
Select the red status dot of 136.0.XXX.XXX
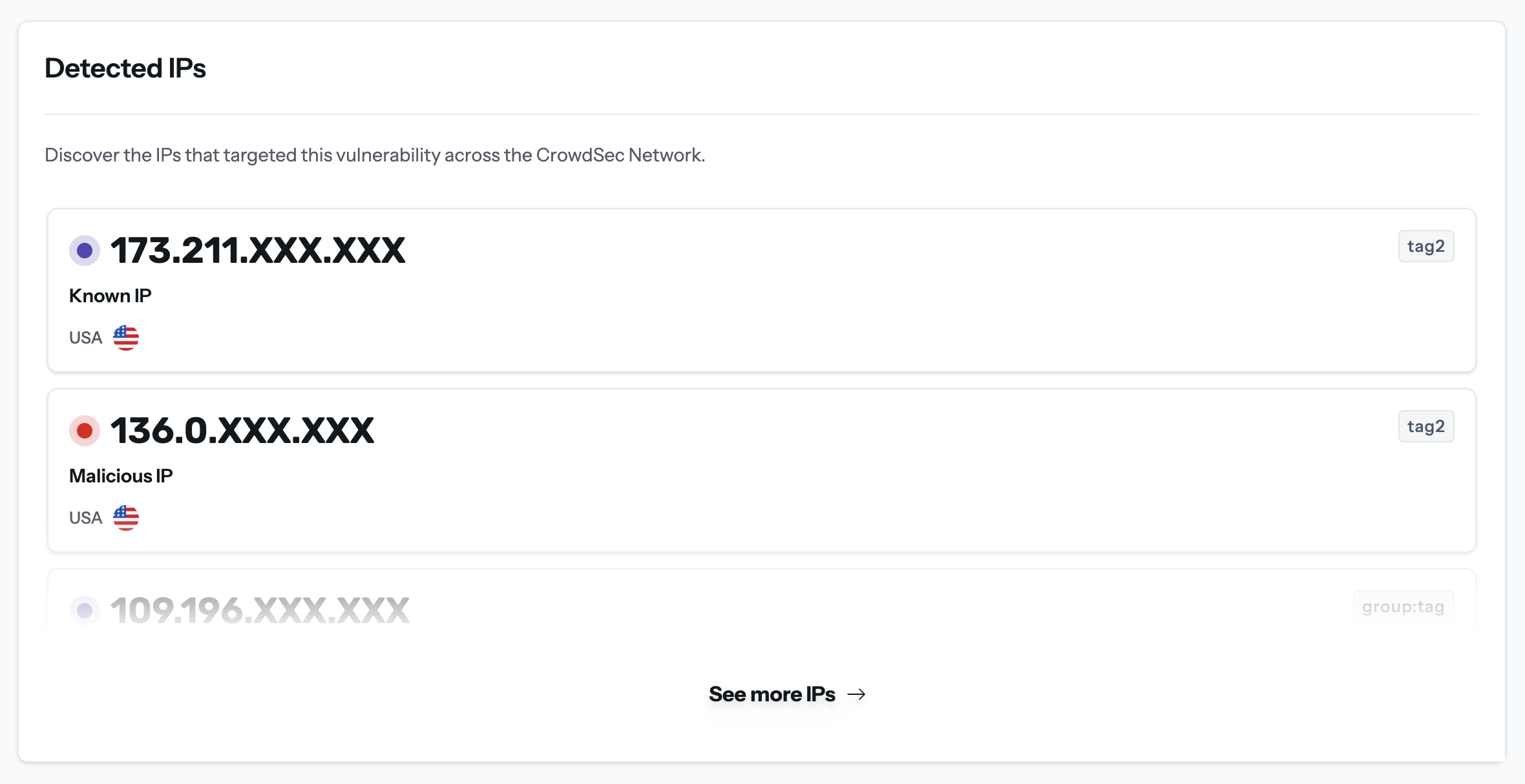pyautogui.click(x=84, y=430)
